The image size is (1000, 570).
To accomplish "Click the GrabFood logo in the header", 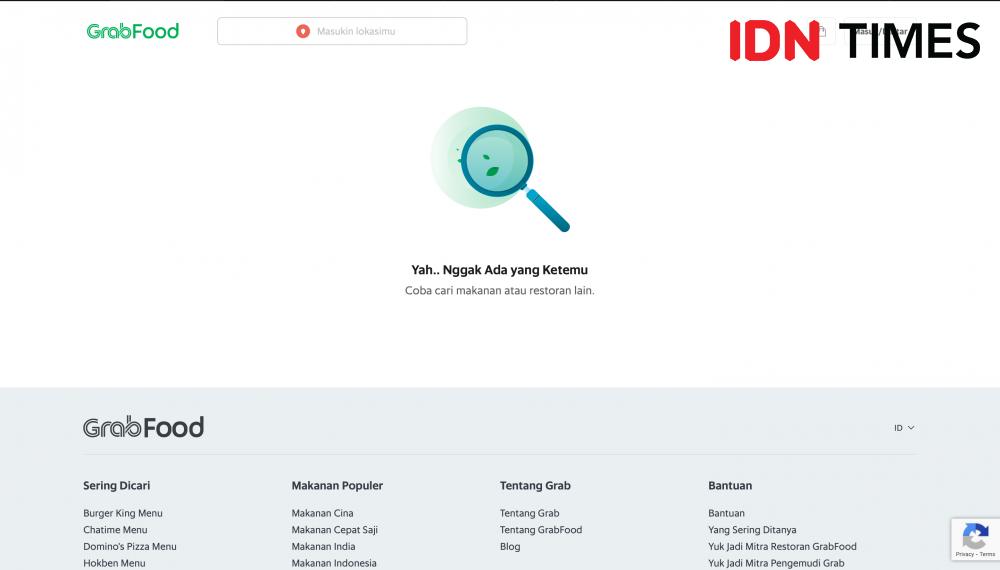I will tap(133, 31).
